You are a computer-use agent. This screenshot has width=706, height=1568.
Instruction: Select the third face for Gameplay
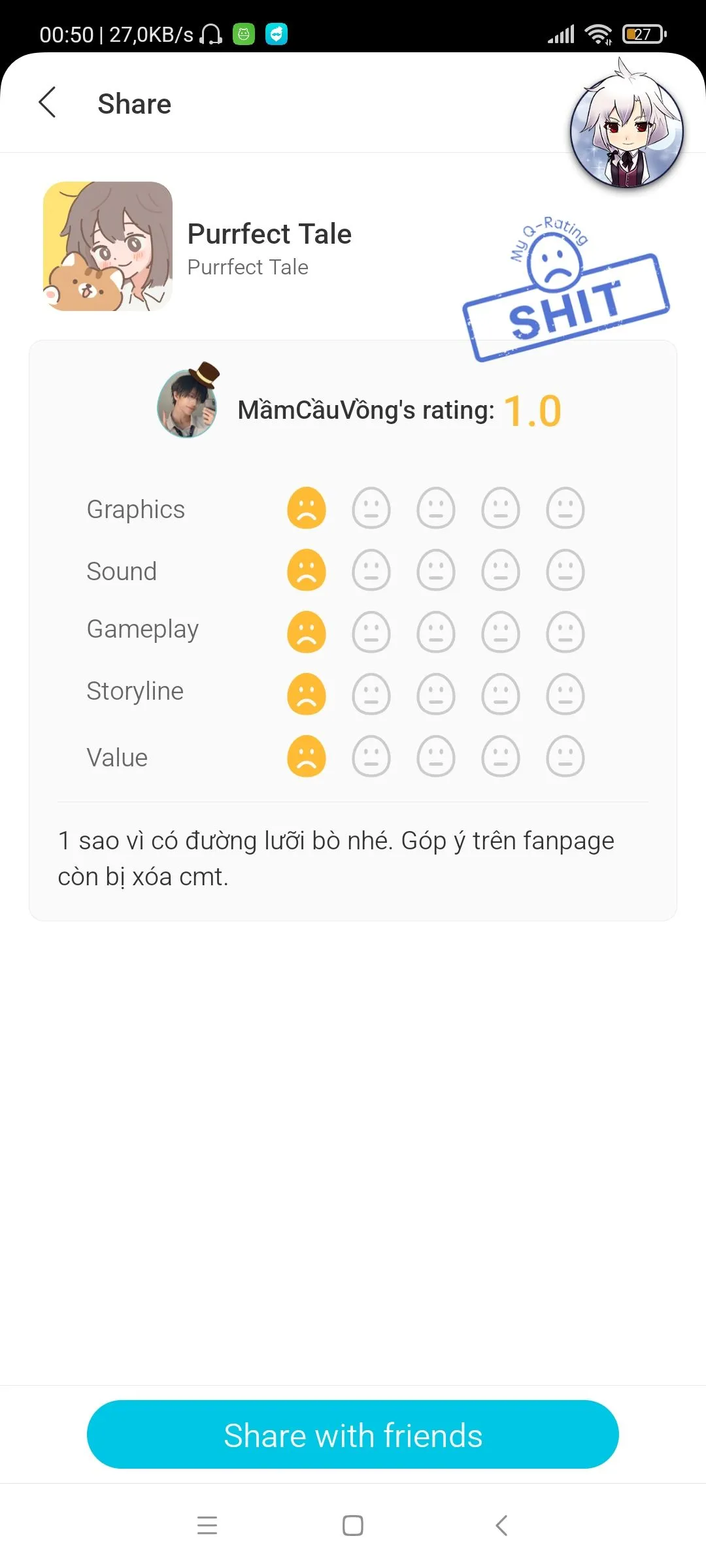[x=436, y=632]
